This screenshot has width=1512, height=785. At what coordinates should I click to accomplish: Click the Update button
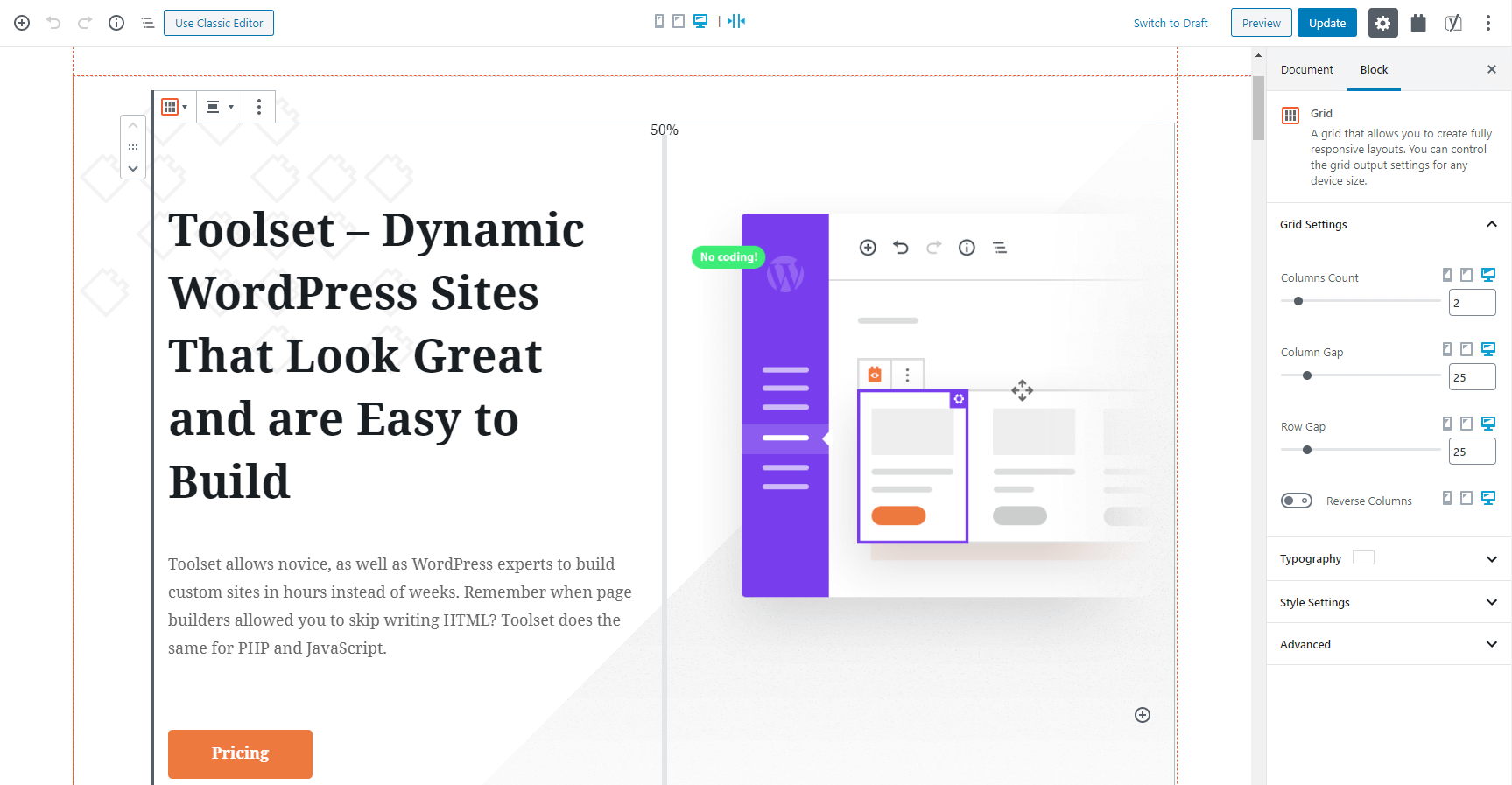coord(1327,23)
